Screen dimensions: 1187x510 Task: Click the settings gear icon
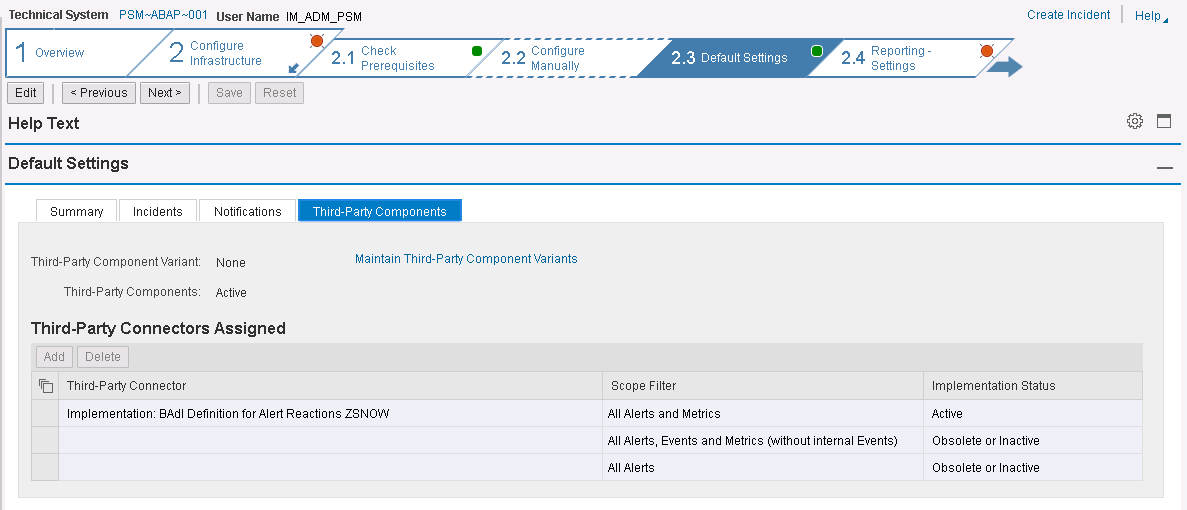(x=1134, y=121)
